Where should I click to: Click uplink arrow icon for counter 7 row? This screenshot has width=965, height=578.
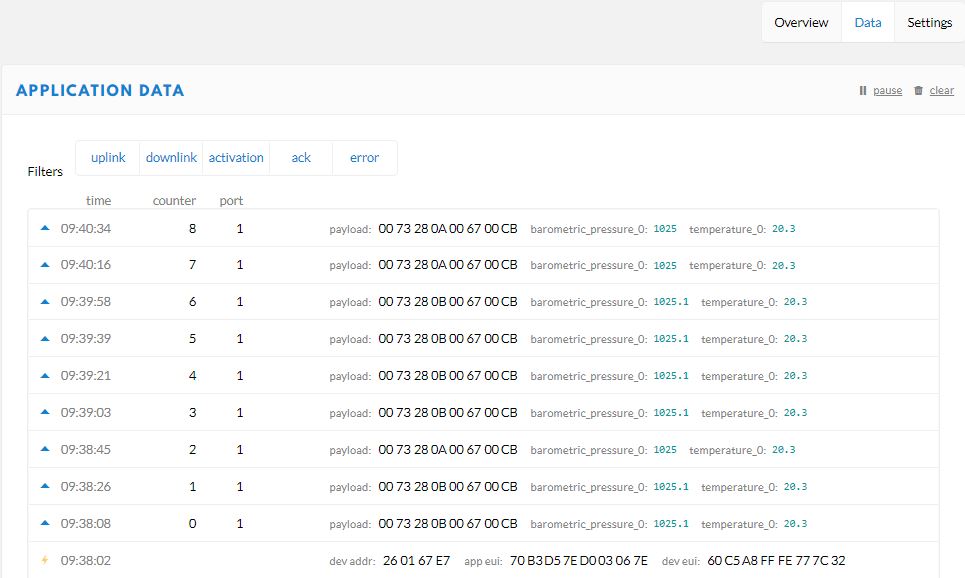(44, 265)
